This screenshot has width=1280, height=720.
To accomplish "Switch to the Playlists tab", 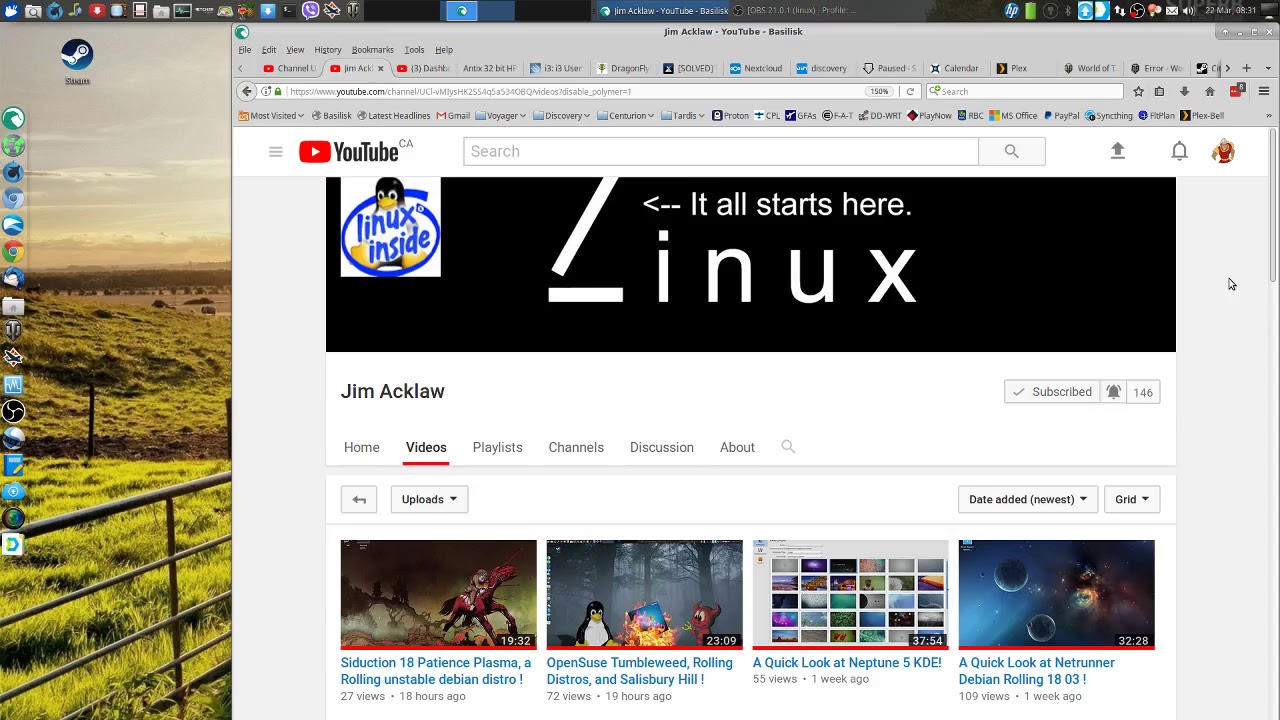I will pos(497,447).
